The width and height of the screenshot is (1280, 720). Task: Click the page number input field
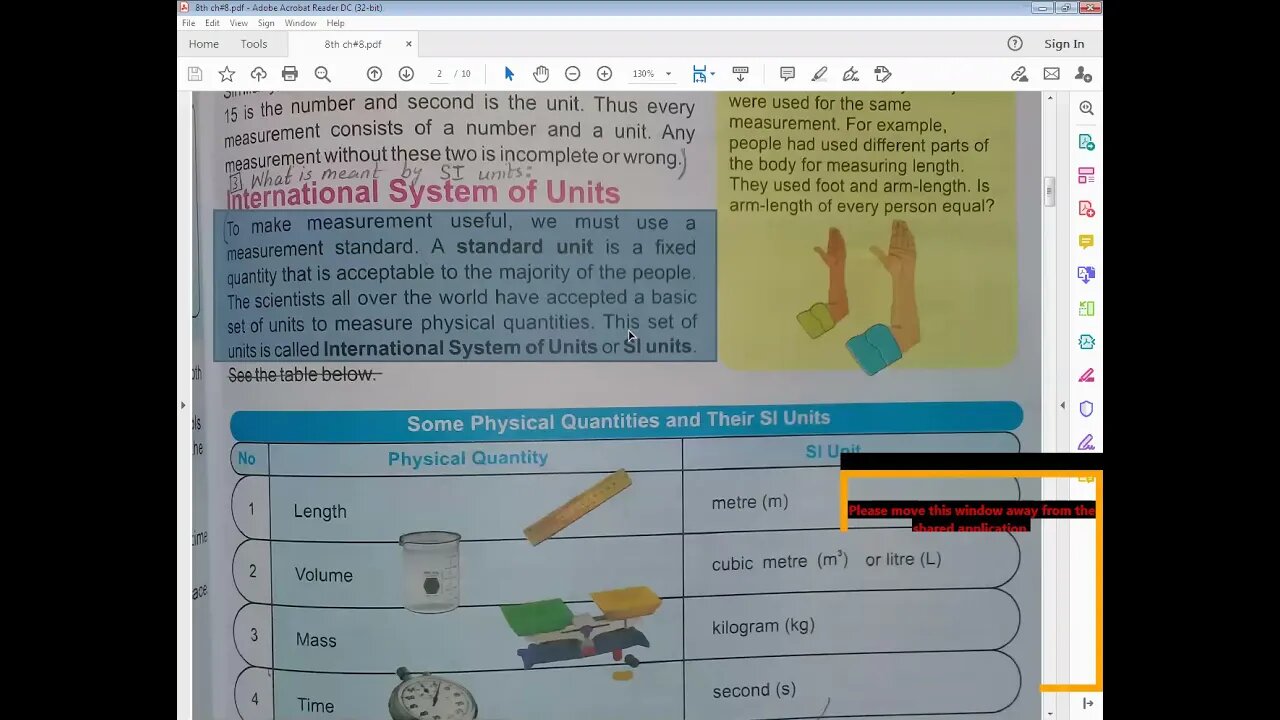439,74
